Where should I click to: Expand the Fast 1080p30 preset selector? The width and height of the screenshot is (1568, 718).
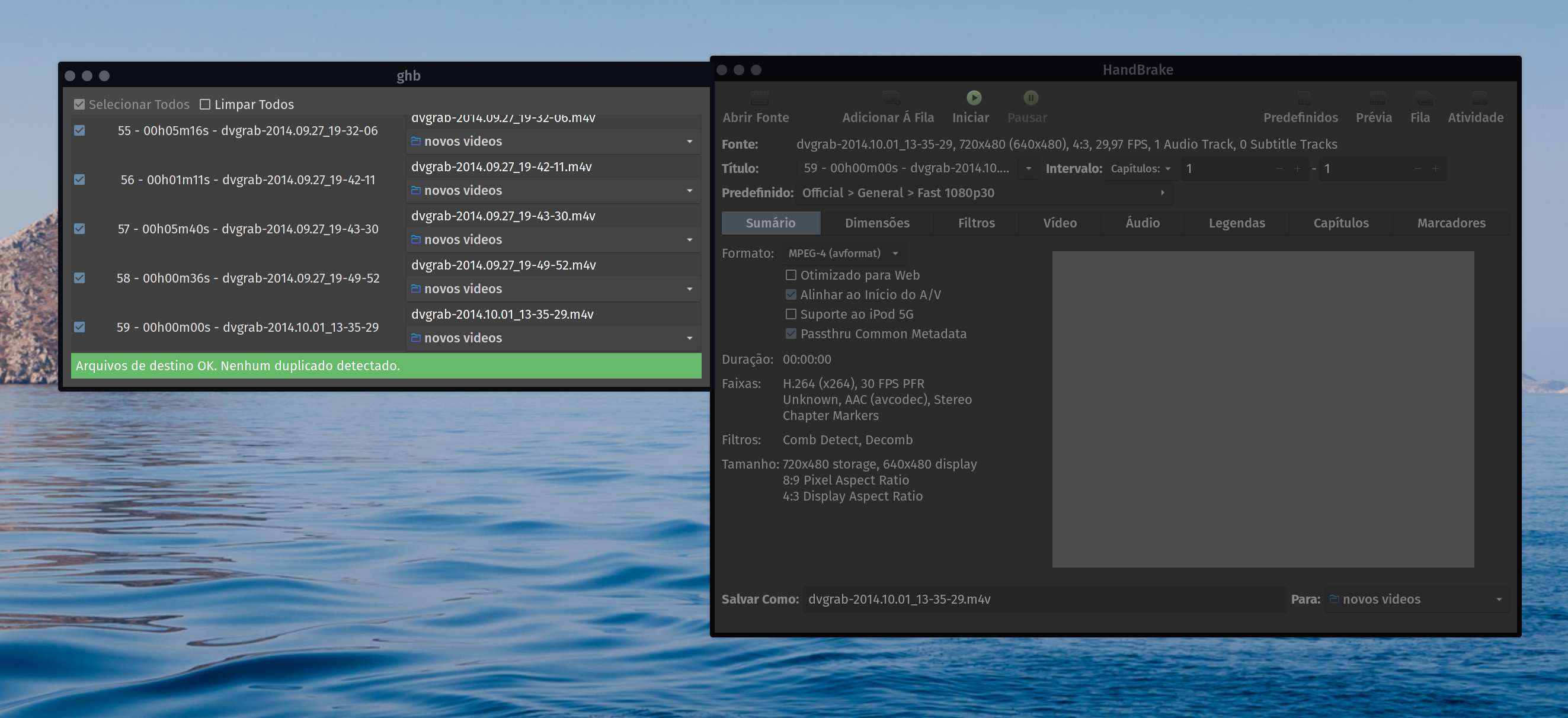(1163, 193)
